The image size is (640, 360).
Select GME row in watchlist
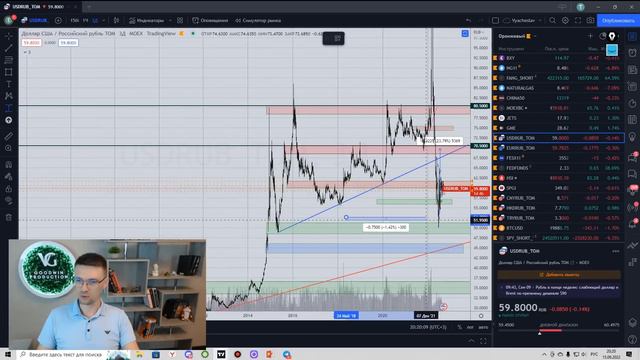(x=559, y=128)
